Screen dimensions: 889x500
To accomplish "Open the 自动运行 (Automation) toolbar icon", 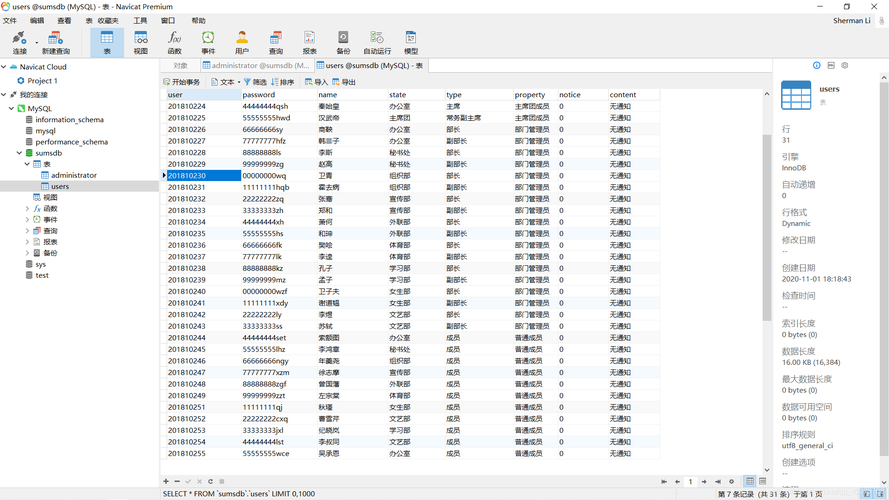I will point(377,43).
